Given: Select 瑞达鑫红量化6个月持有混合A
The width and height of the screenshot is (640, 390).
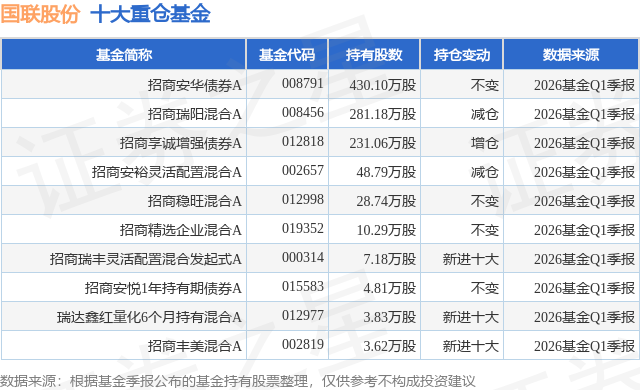Looking at the screenshot, I should tap(149, 317).
